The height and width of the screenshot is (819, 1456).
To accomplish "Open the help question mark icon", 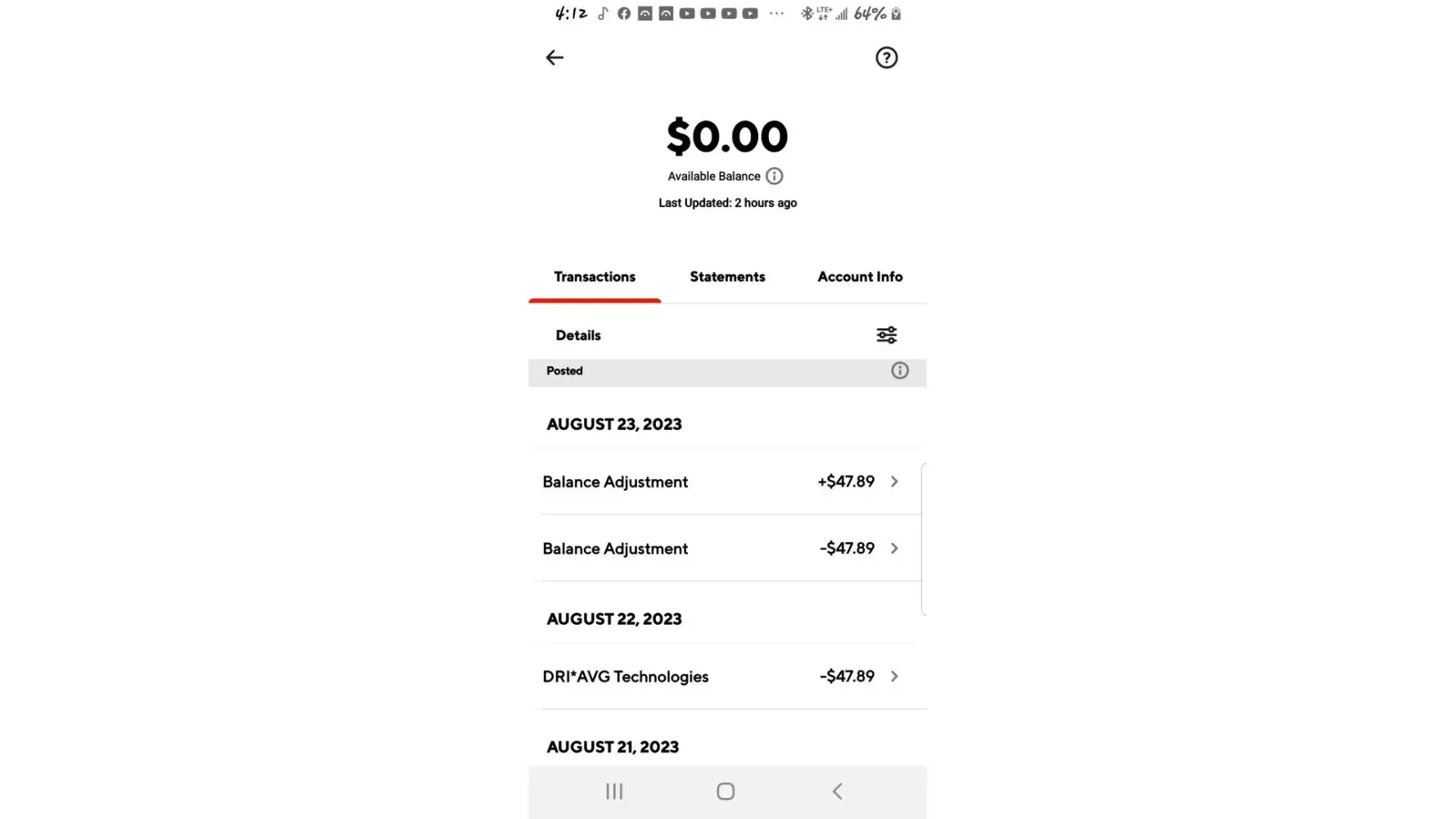I will tap(886, 57).
